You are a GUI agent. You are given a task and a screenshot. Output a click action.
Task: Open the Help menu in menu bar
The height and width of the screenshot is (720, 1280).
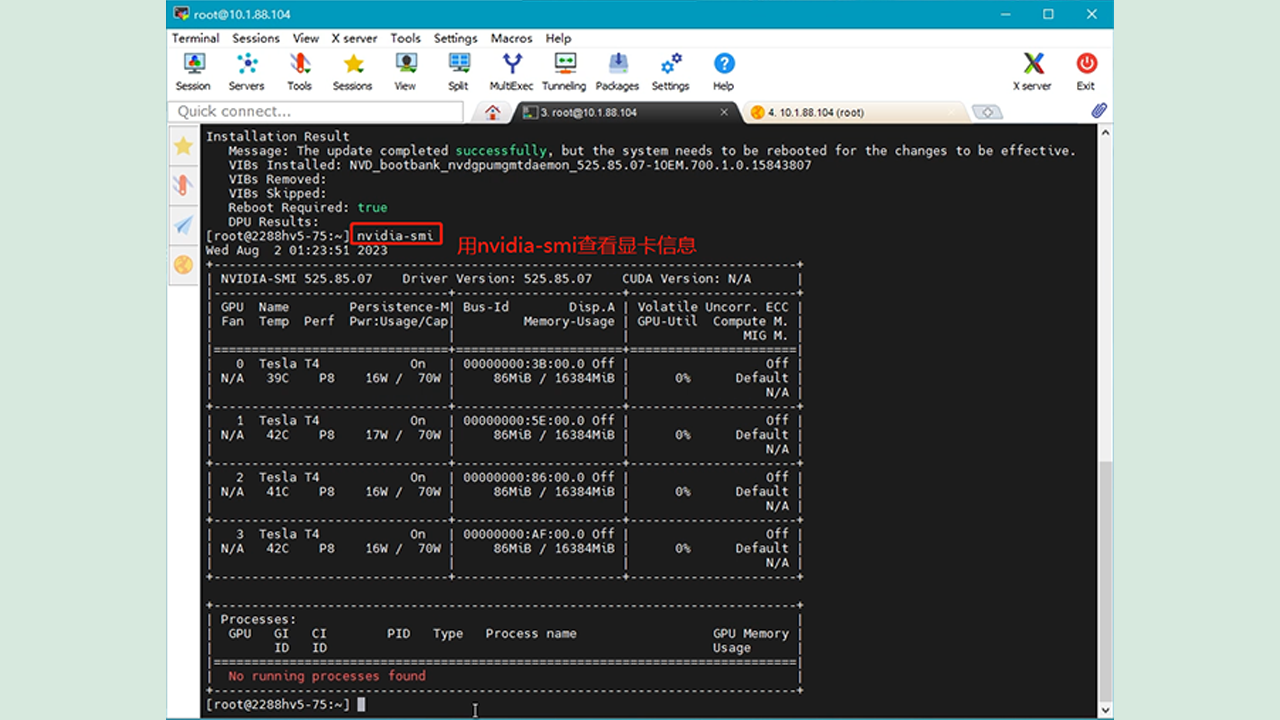pos(558,38)
